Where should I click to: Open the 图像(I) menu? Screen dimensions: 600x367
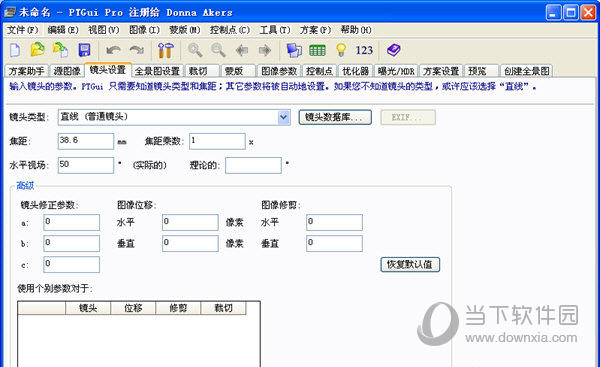pos(144,30)
